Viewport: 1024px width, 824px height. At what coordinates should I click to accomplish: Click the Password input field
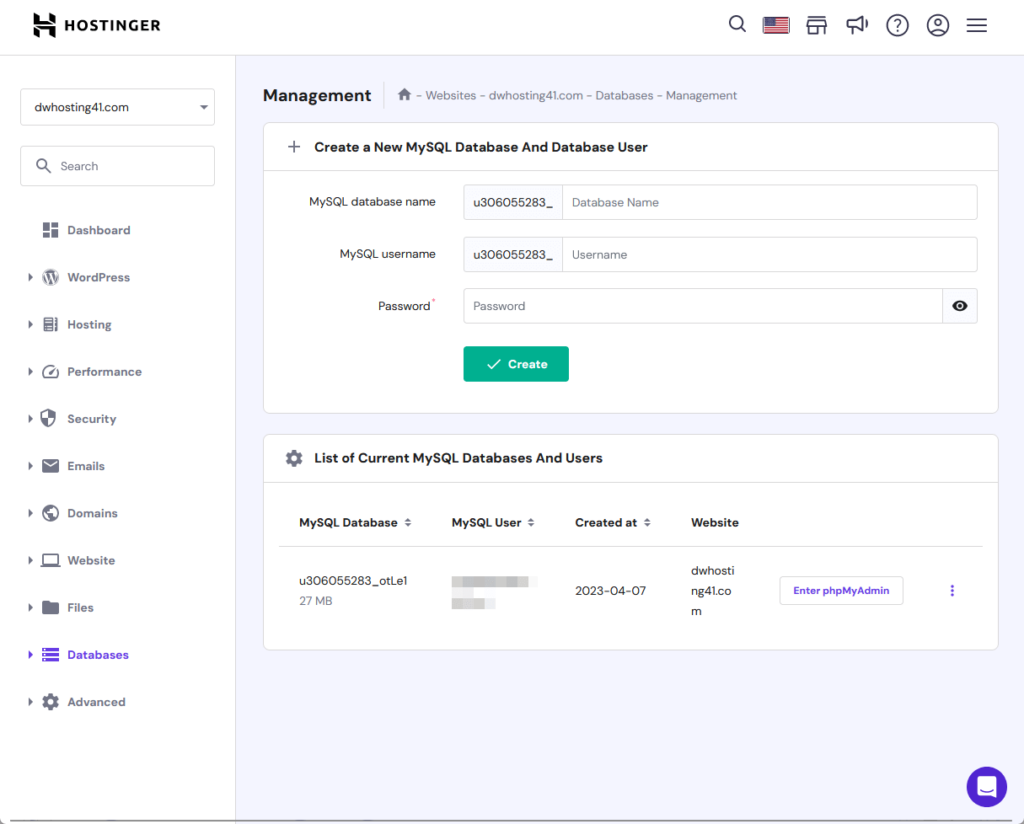tap(703, 306)
